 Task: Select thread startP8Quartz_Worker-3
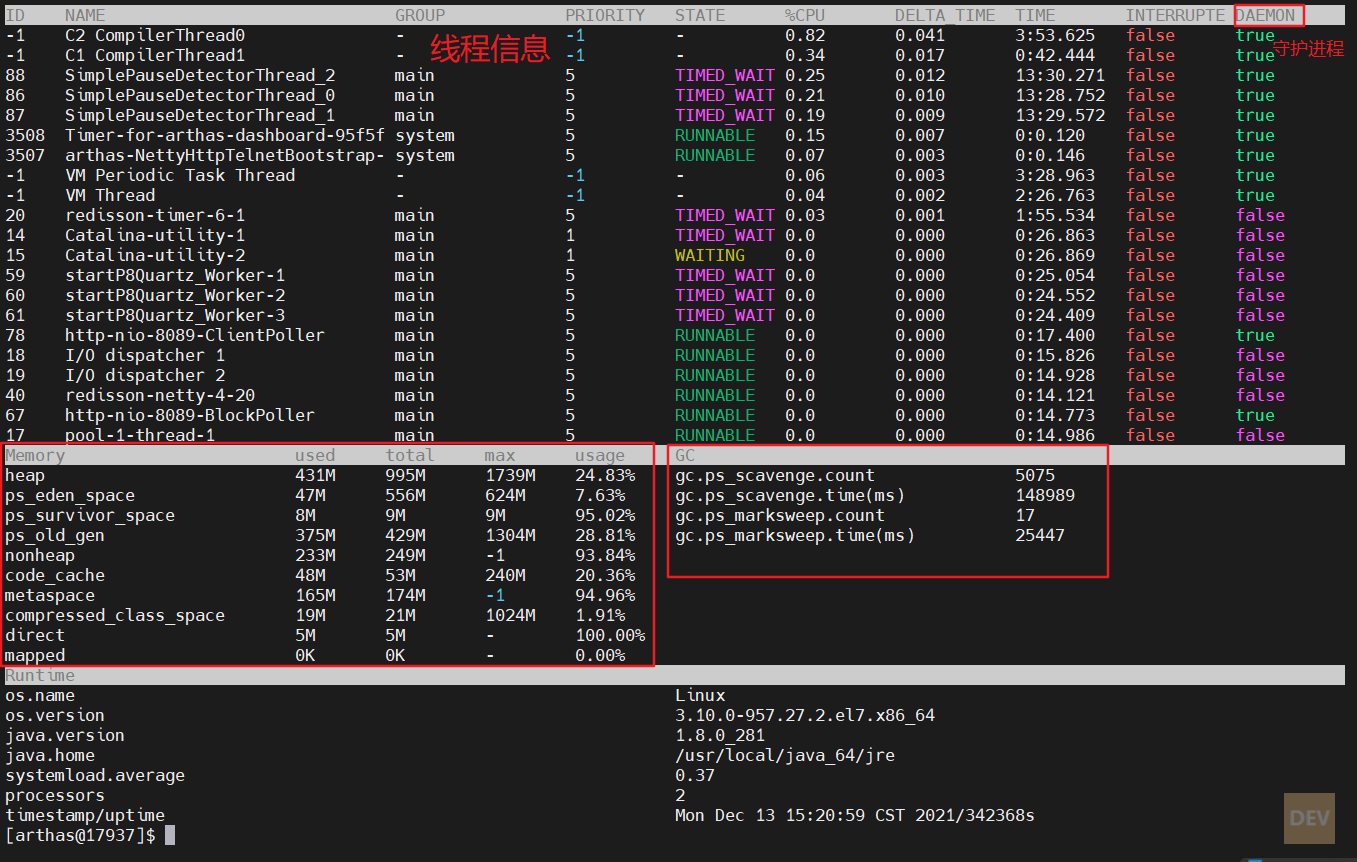pyautogui.click(x=175, y=315)
